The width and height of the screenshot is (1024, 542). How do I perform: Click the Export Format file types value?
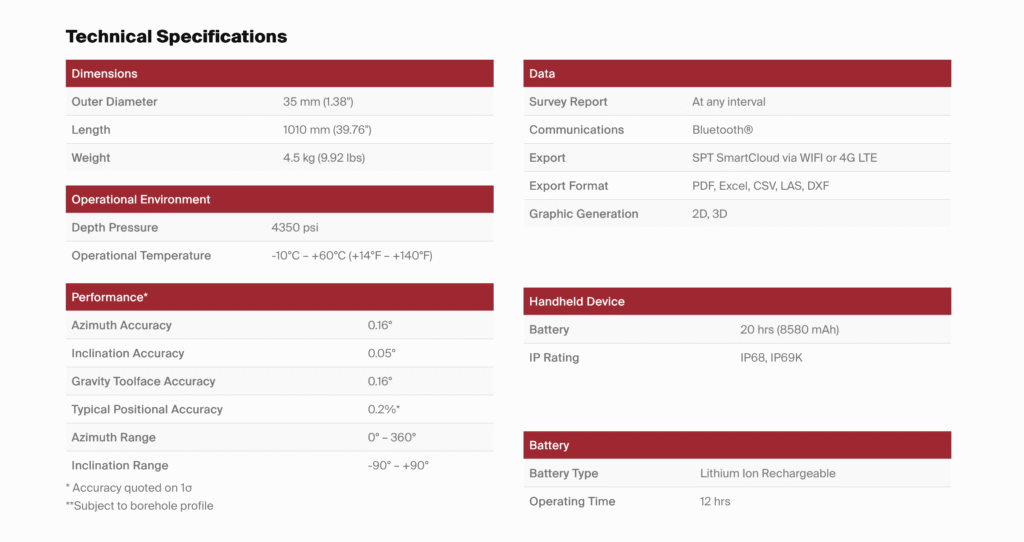pyautogui.click(x=760, y=186)
